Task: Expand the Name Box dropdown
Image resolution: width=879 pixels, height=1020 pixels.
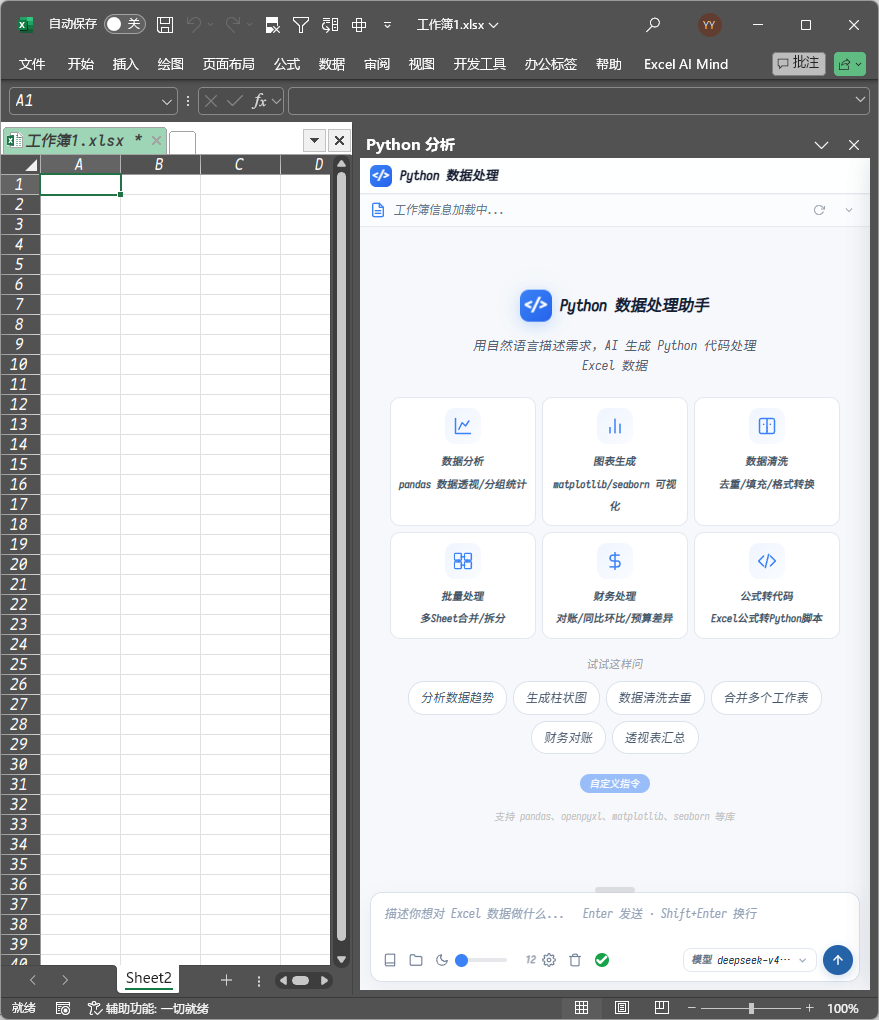Action: tap(167, 101)
